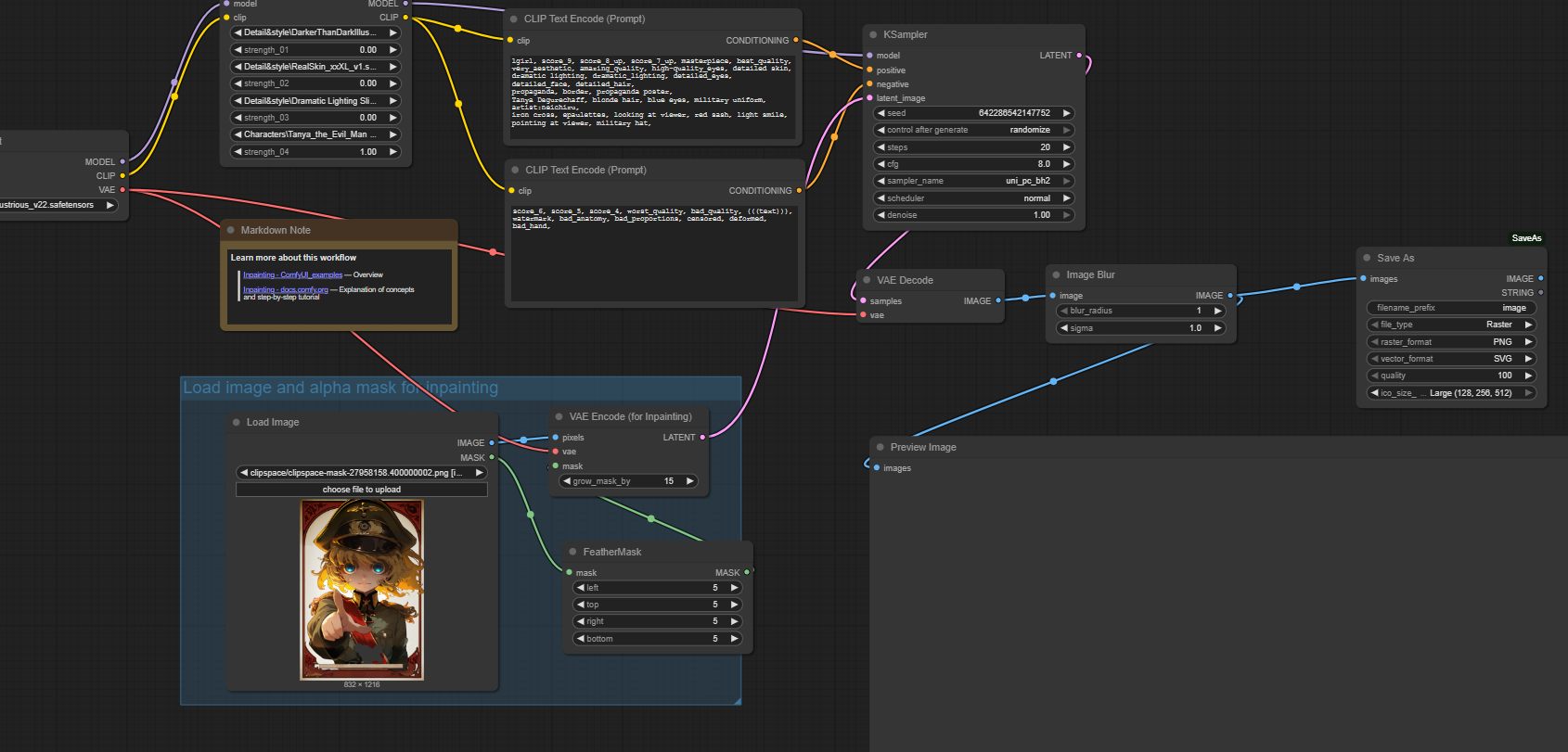The image size is (1568, 752).
Task: Decrease grow_mask_by with the left arrow
Action: pyautogui.click(x=566, y=481)
